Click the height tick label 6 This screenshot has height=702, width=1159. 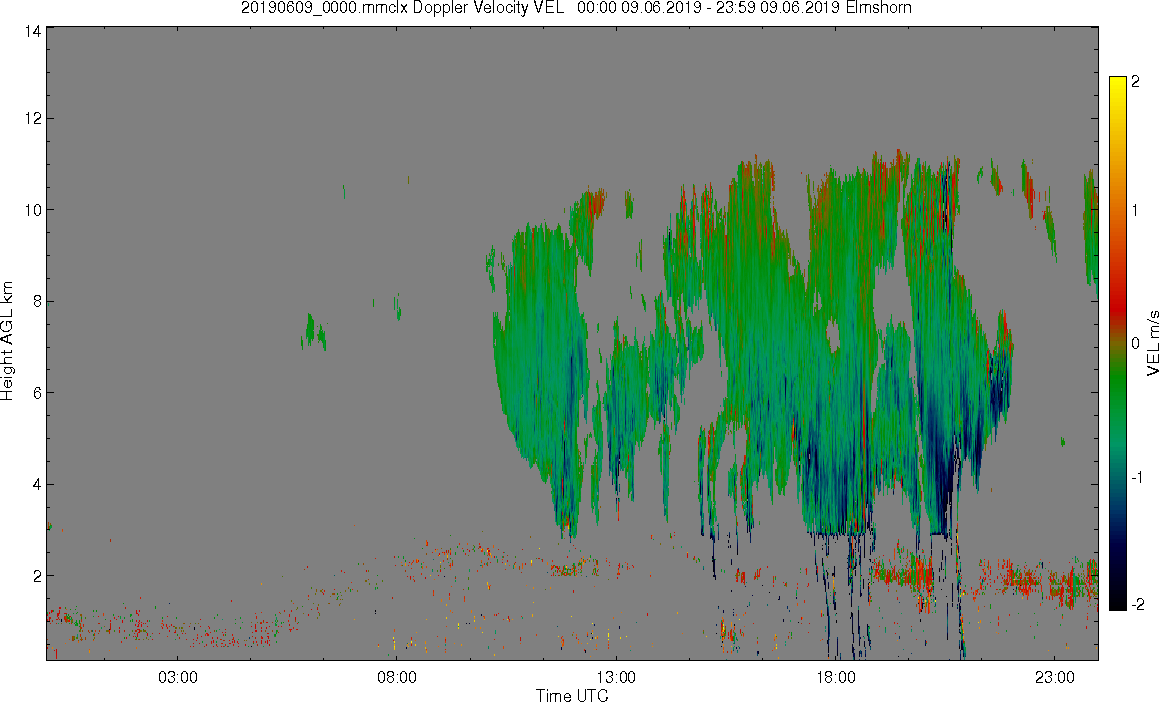[x=36, y=392]
